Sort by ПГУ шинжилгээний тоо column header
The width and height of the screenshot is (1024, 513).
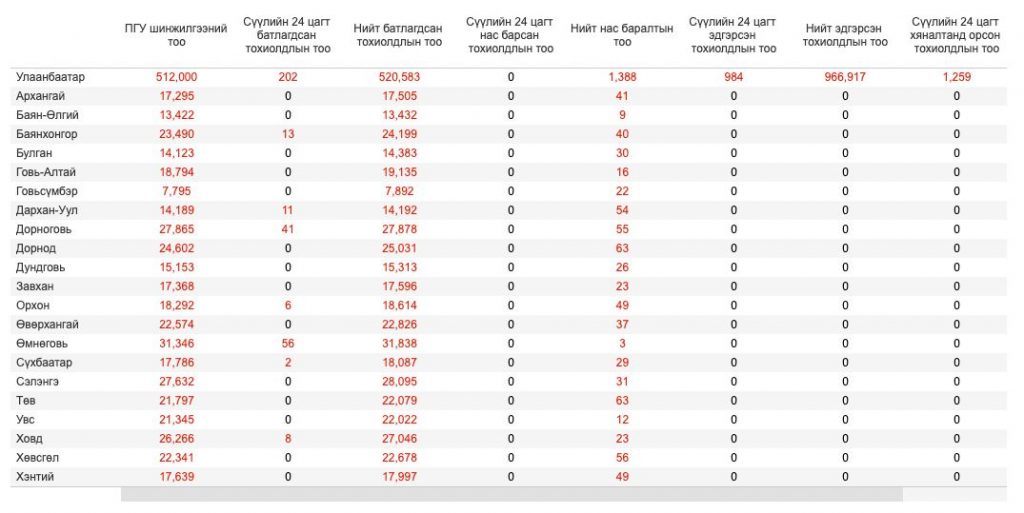[176, 35]
